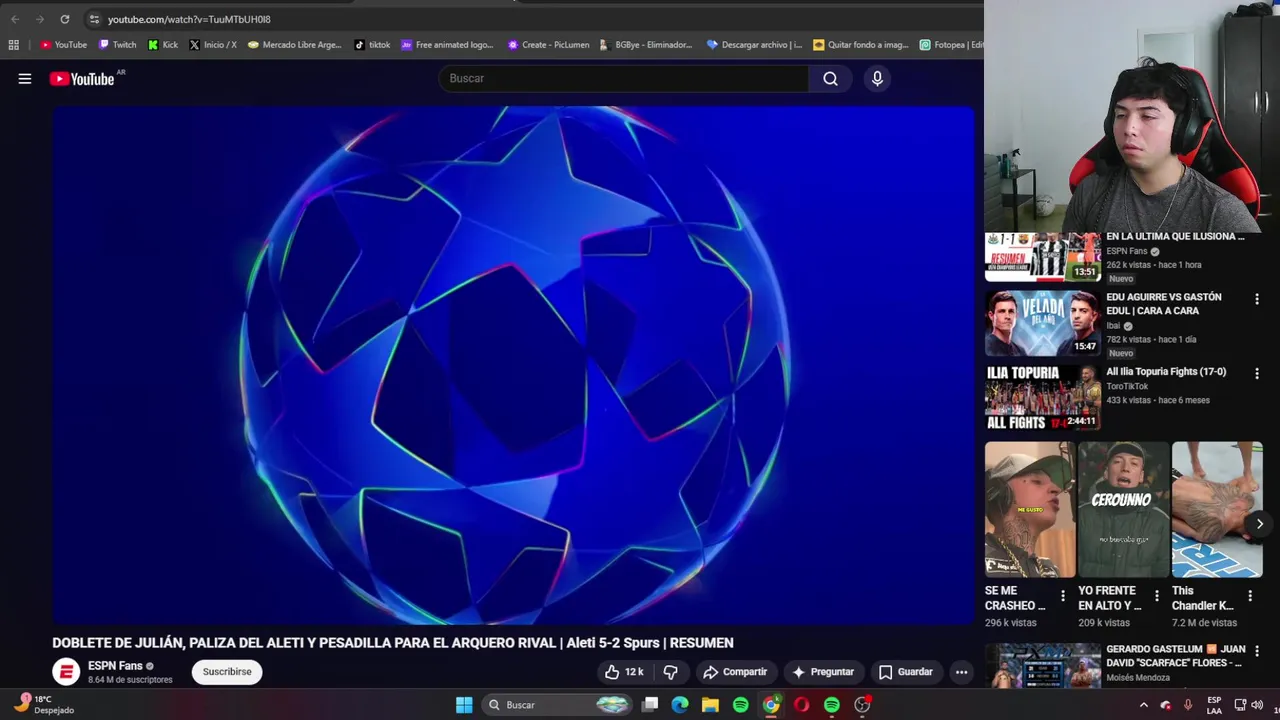This screenshot has width=1280, height=720.
Task: Open the SE ME CRASHEO short thumbnail
Action: click(1030, 510)
